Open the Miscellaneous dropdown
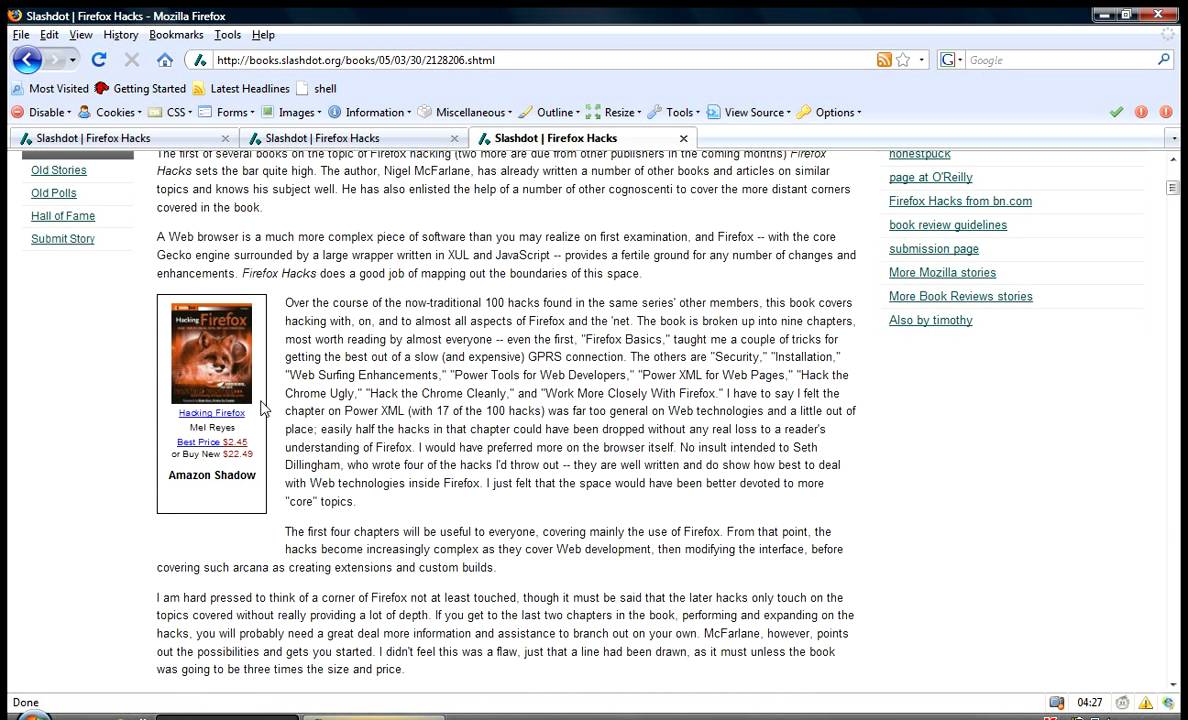 464,112
